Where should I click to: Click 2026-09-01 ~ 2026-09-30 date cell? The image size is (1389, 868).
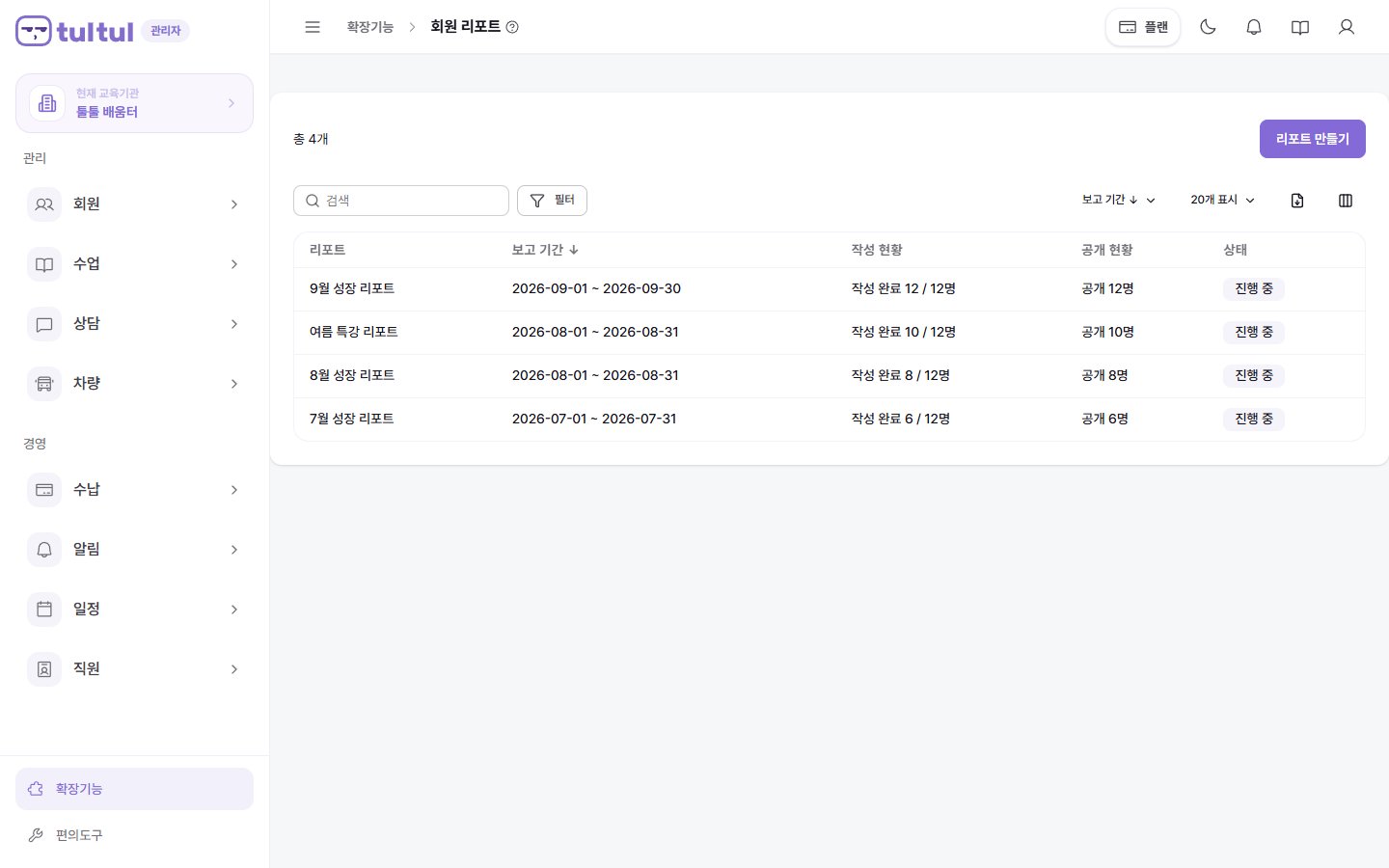596,288
